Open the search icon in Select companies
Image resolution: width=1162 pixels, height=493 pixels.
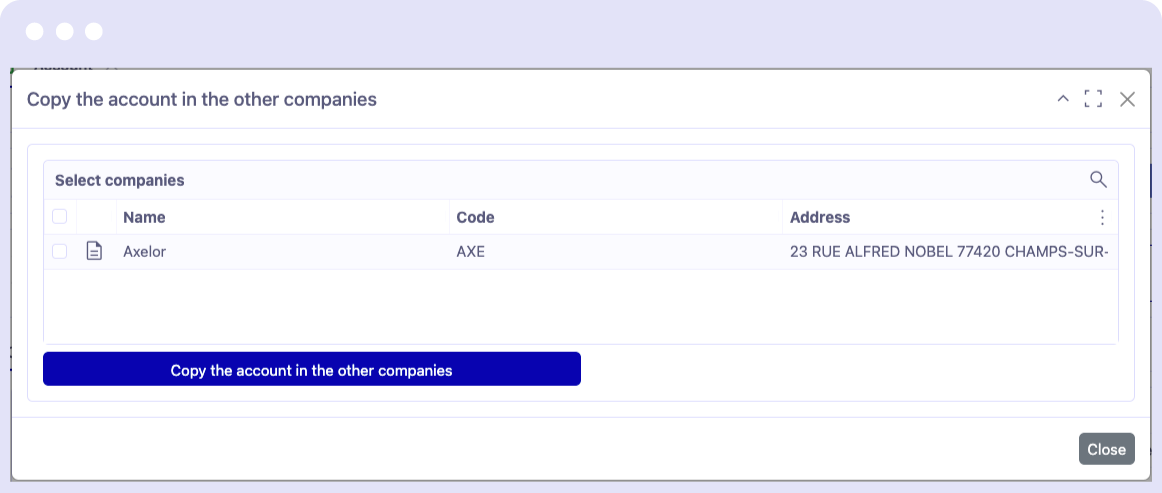(x=1098, y=180)
